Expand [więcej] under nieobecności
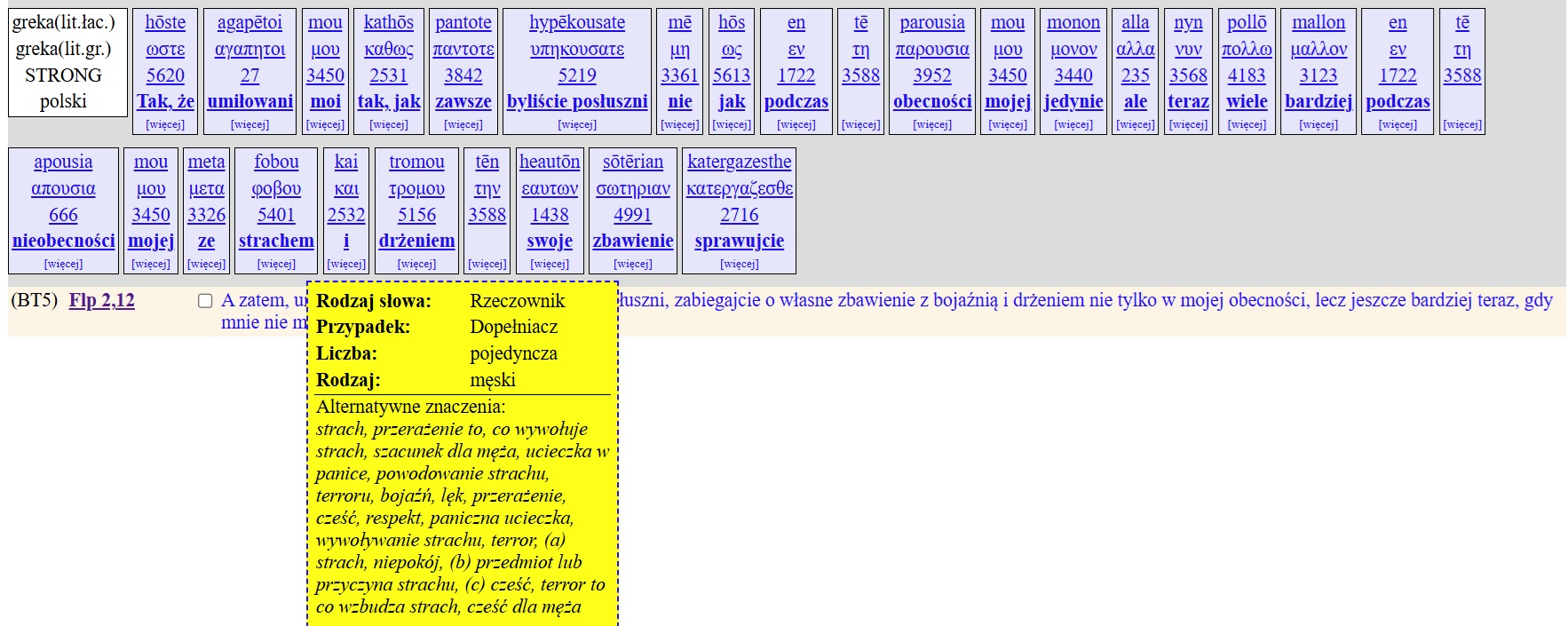This screenshot has height=626, width=1568. [x=63, y=264]
